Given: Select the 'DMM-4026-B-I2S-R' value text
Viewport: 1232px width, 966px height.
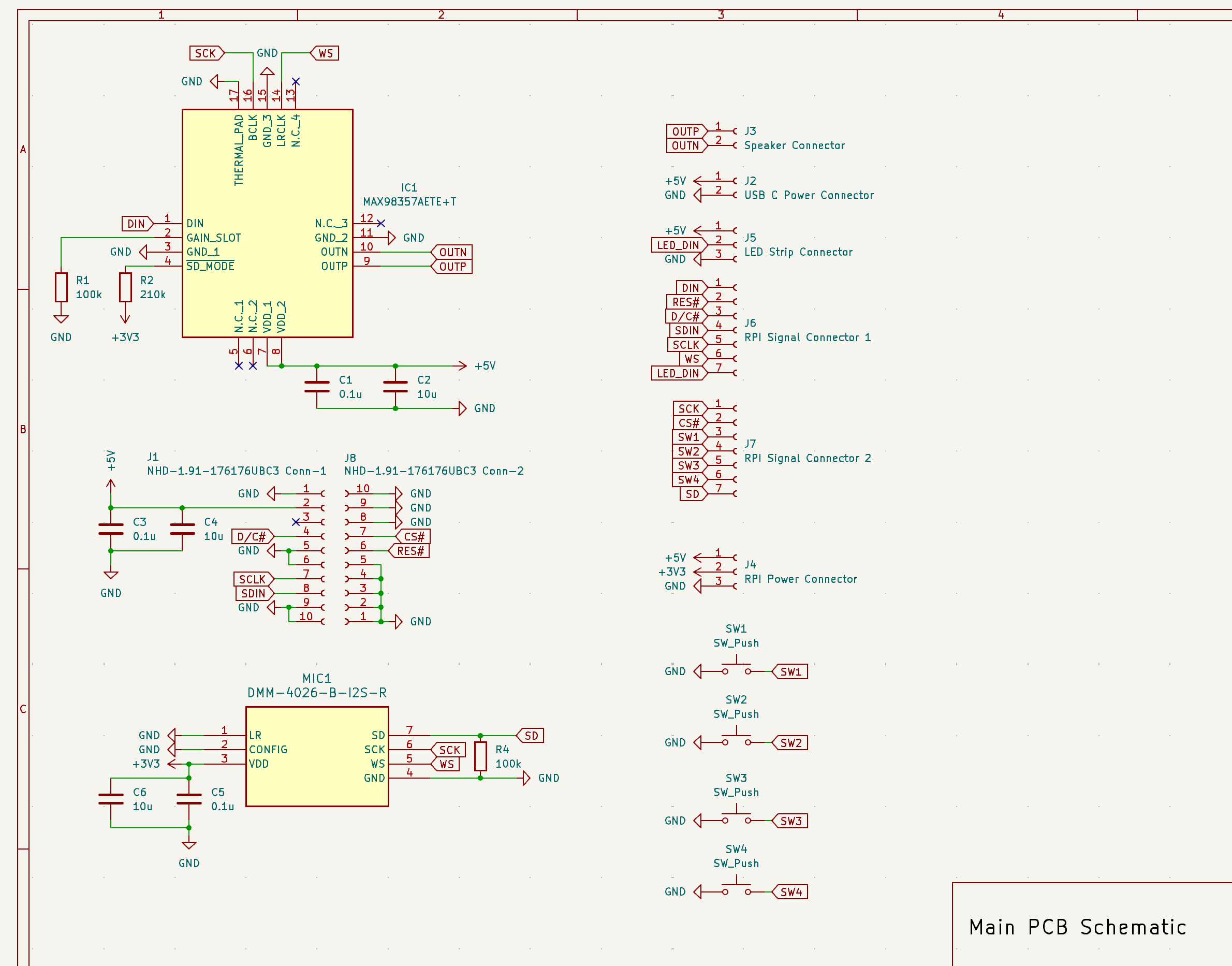Looking at the screenshot, I should [317, 692].
